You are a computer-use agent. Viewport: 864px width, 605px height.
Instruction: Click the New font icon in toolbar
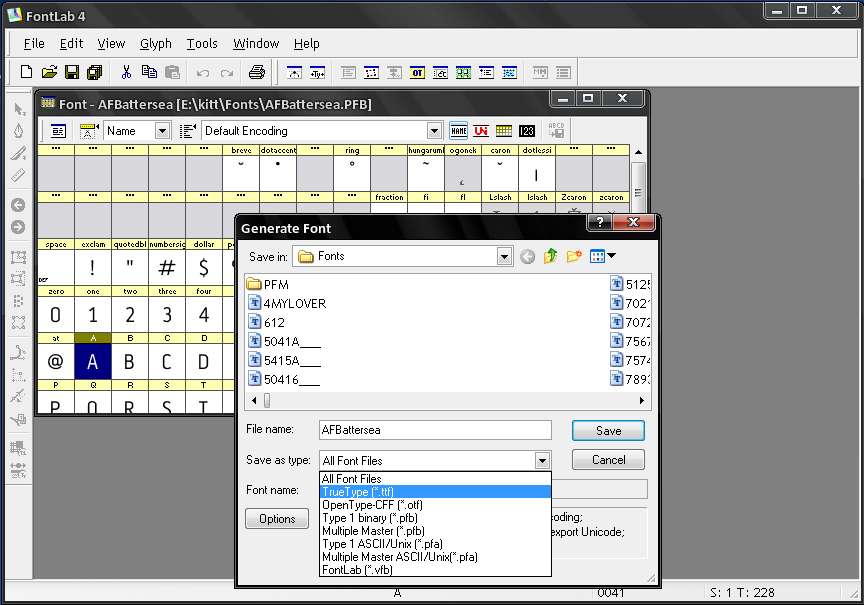[x=27, y=72]
